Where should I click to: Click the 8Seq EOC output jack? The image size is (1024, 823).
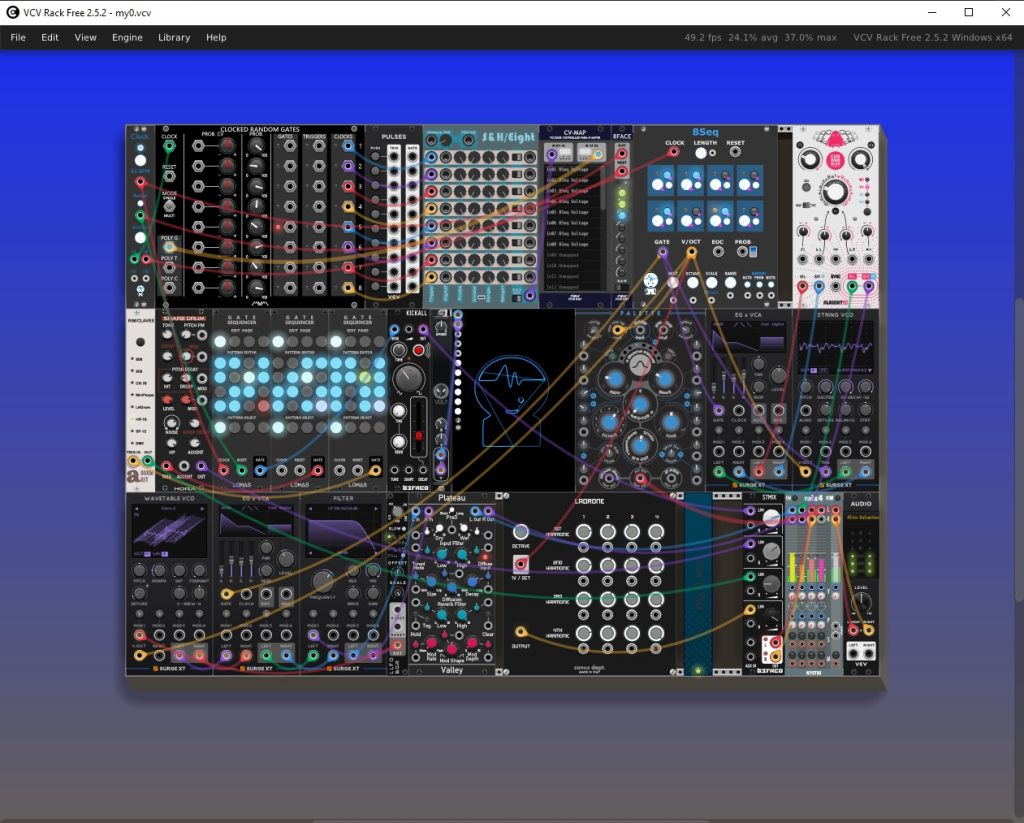[x=717, y=251]
